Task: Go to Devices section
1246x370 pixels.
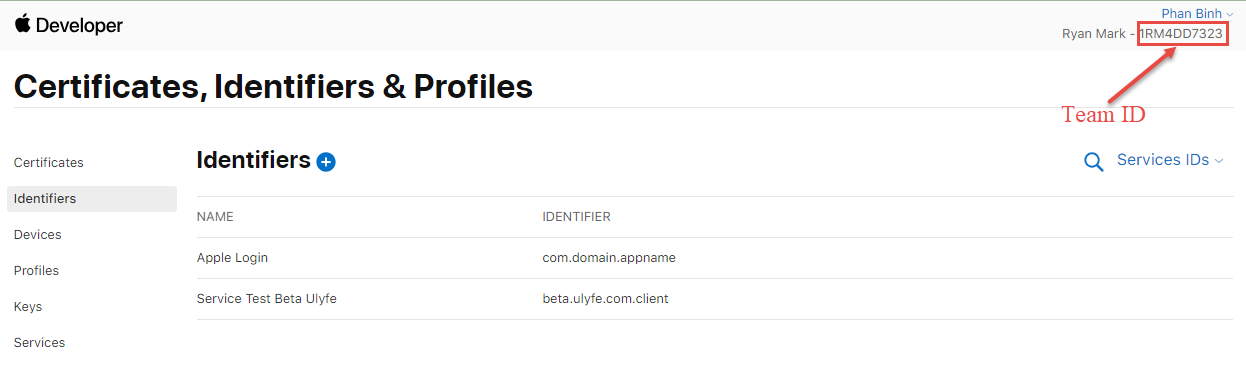Action: 38,235
